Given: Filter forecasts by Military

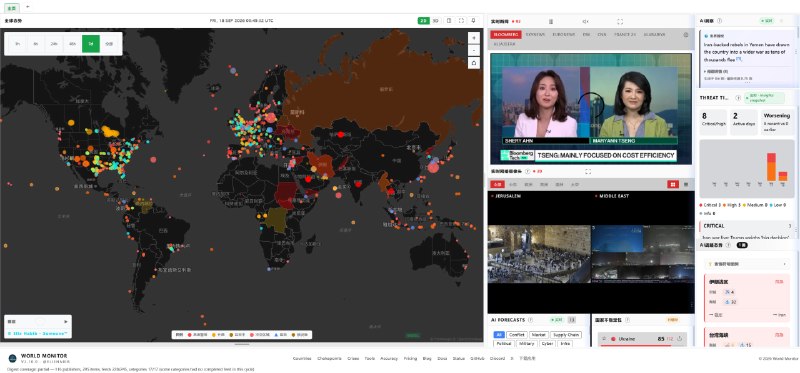Looking at the screenshot, I should click(526, 343).
